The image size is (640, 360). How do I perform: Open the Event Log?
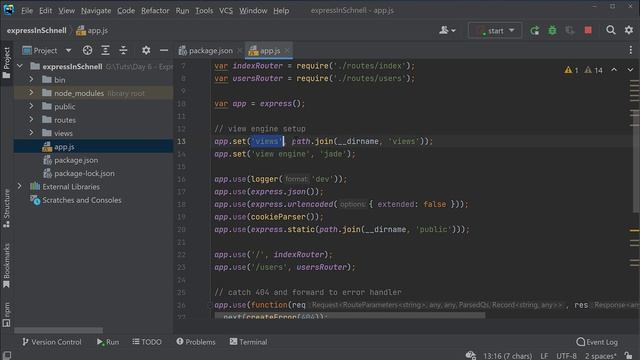(x=597, y=342)
